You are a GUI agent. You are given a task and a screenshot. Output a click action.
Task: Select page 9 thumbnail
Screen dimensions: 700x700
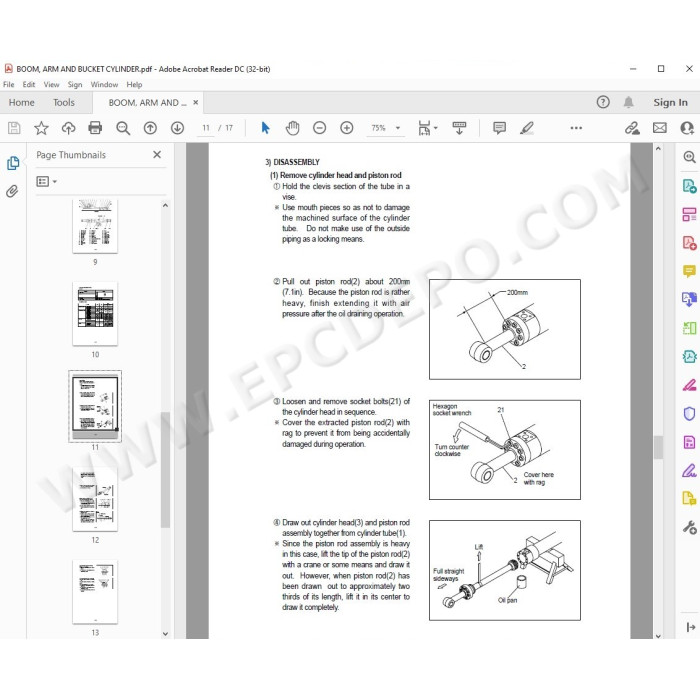95,226
